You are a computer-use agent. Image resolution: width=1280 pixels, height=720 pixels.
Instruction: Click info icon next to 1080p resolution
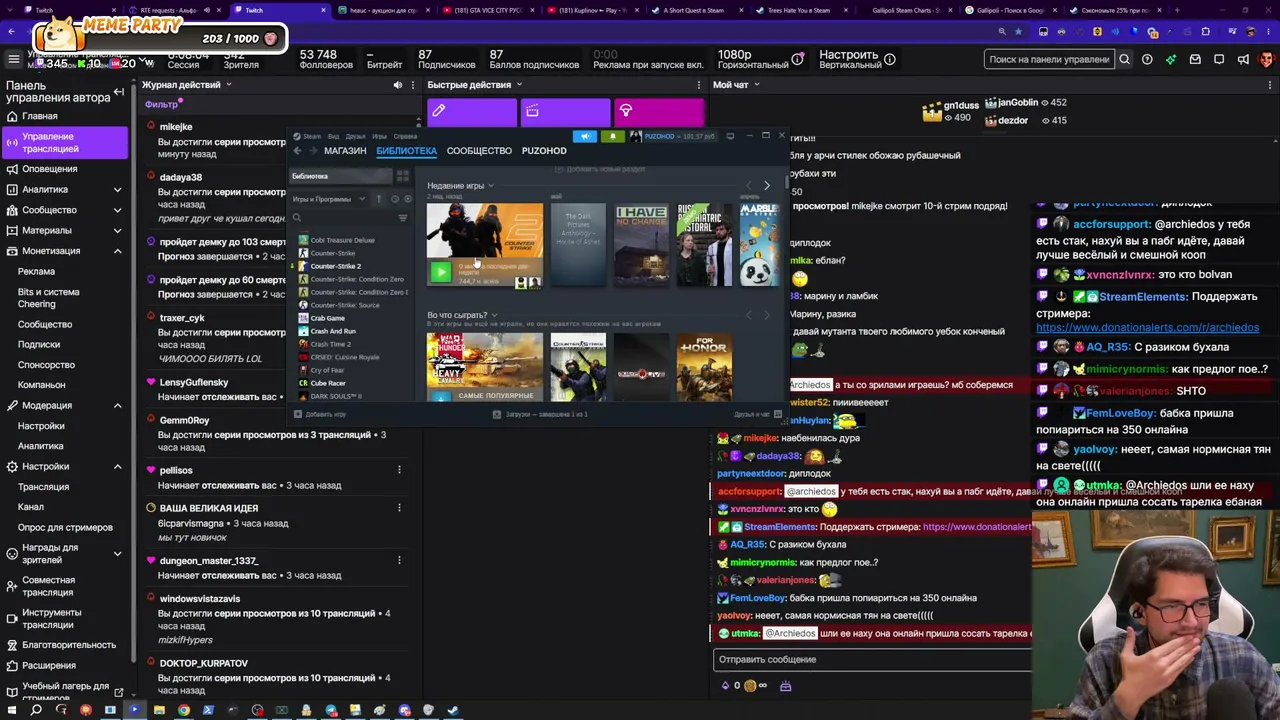[797, 59]
